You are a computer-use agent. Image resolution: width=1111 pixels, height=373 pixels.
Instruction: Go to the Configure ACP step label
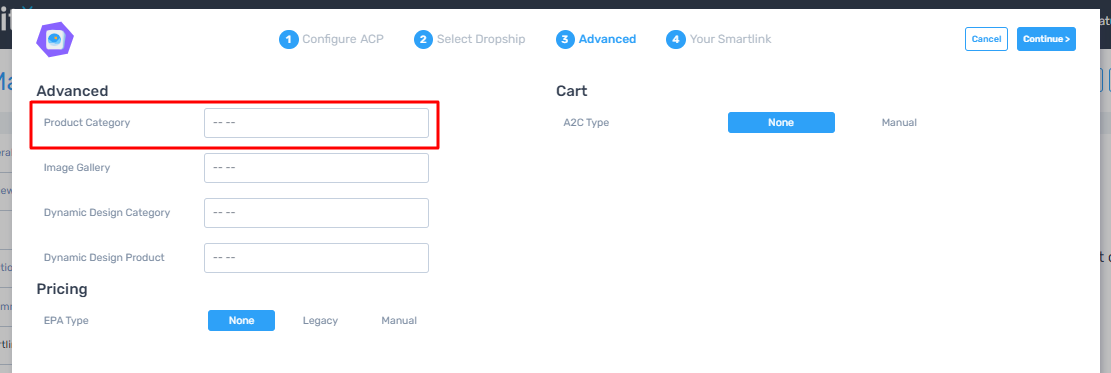pyautogui.click(x=343, y=40)
